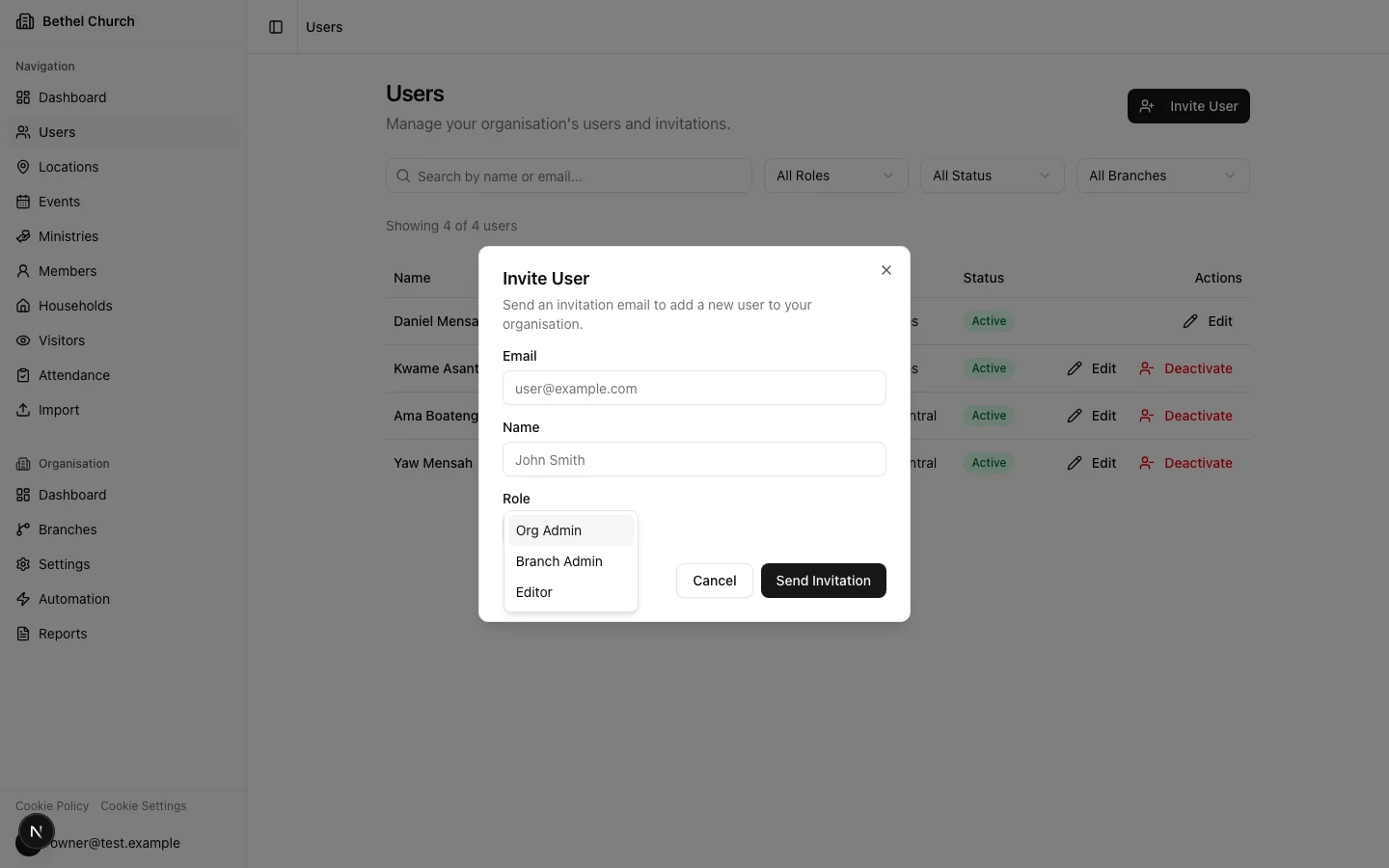This screenshot has width=1389, height=868.
Task: Click the Households home icon
Action: tap(23, 306)
